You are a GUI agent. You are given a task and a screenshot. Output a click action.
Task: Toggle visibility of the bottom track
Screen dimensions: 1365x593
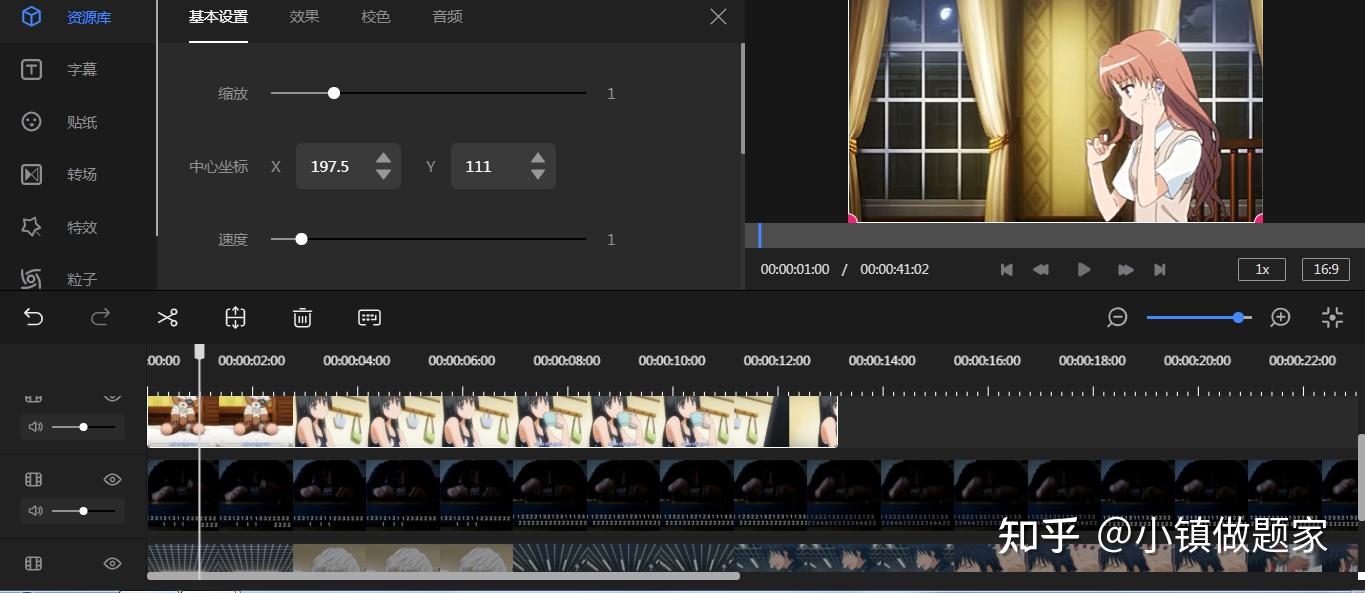[112, 563]
